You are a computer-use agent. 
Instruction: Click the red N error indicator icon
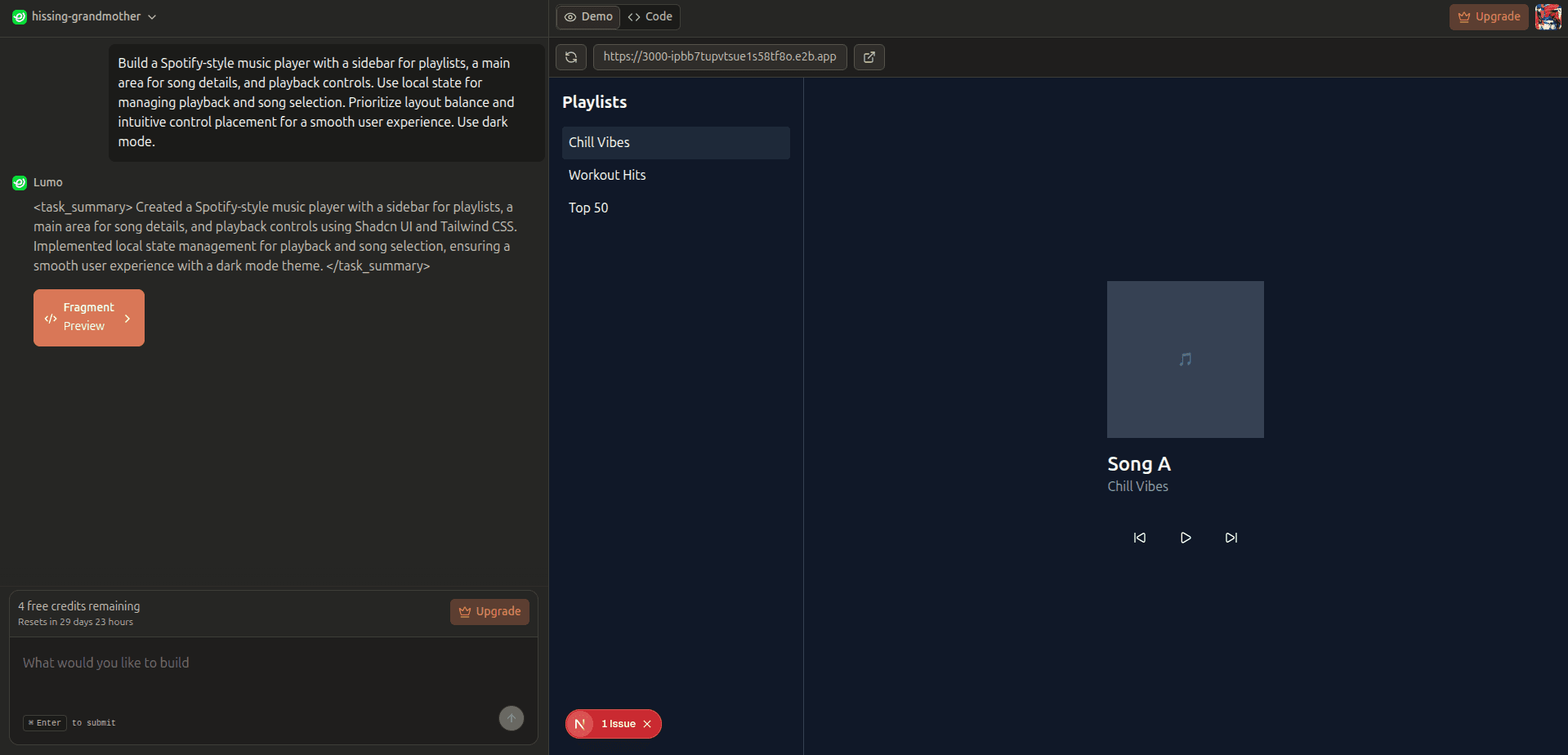point(580,724)
